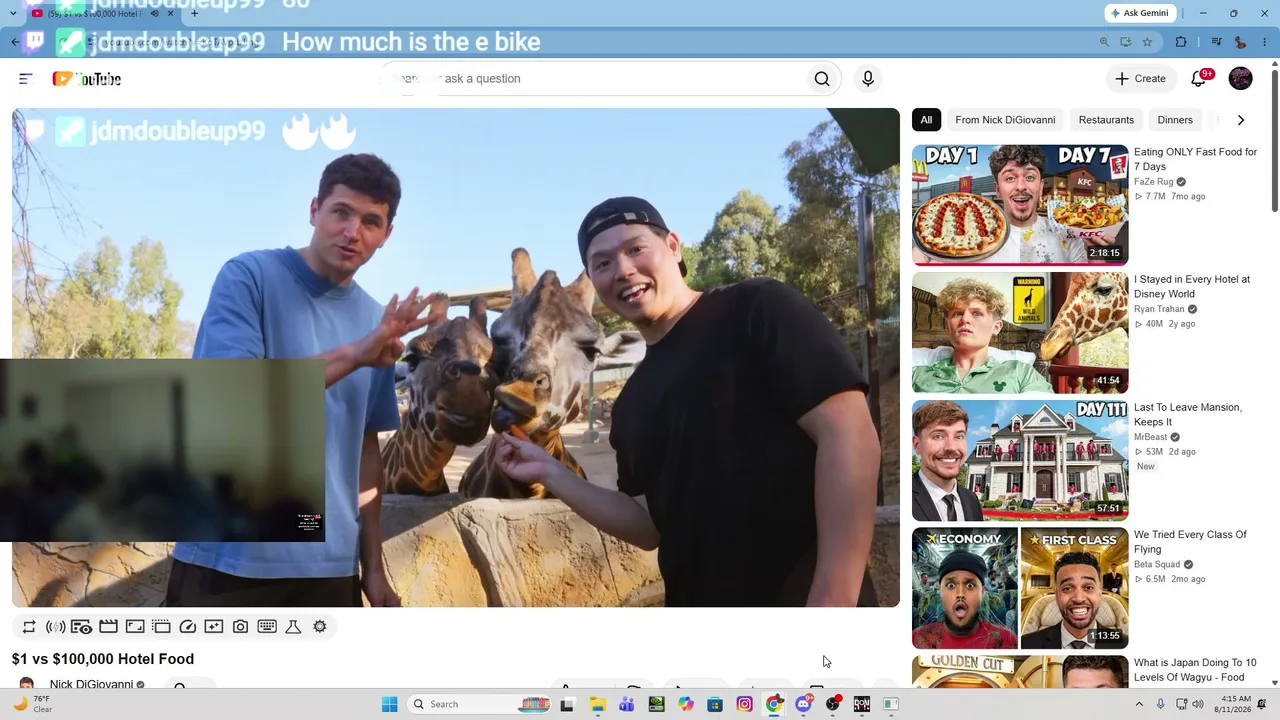Show more filter chips with right arrow
The height and width of the screenshot is (720, 1280).
tap(1241, 120)
